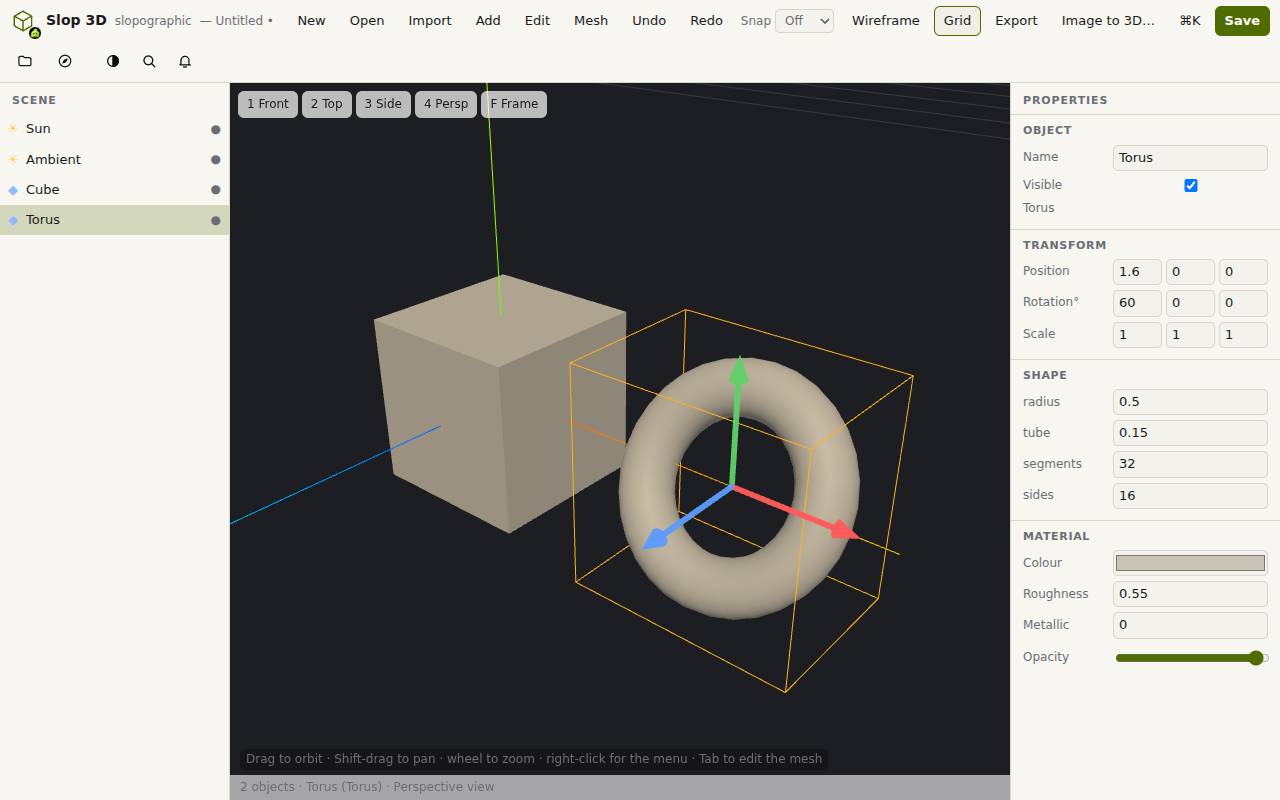Toggle Wireframe display mode
Image resolution: width=1280 pixels, height=800 pixels.
(885, 20)
